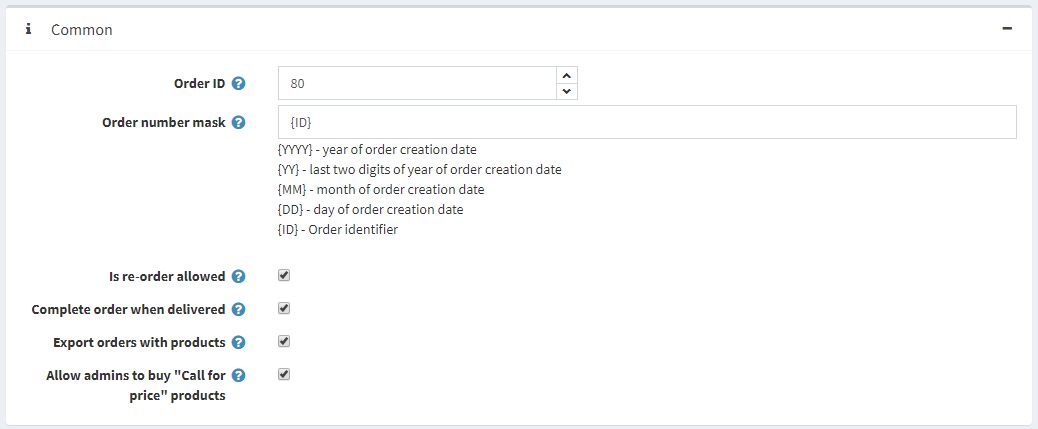This screenshot has height=429, width=1038.
Task: Decrease Order ID with the down arrow
Action: click(x=567, y=92)
